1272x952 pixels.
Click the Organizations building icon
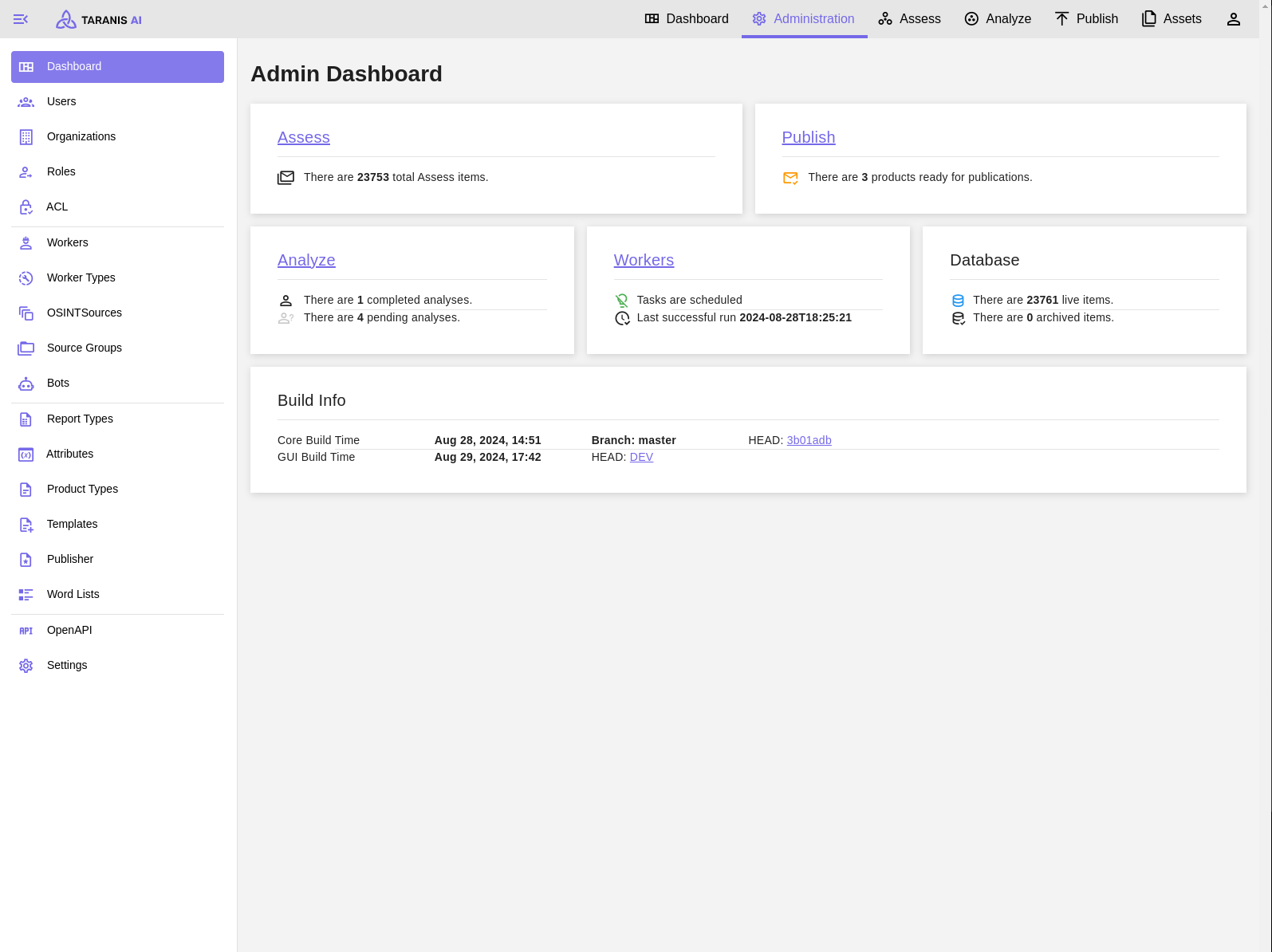26,137
